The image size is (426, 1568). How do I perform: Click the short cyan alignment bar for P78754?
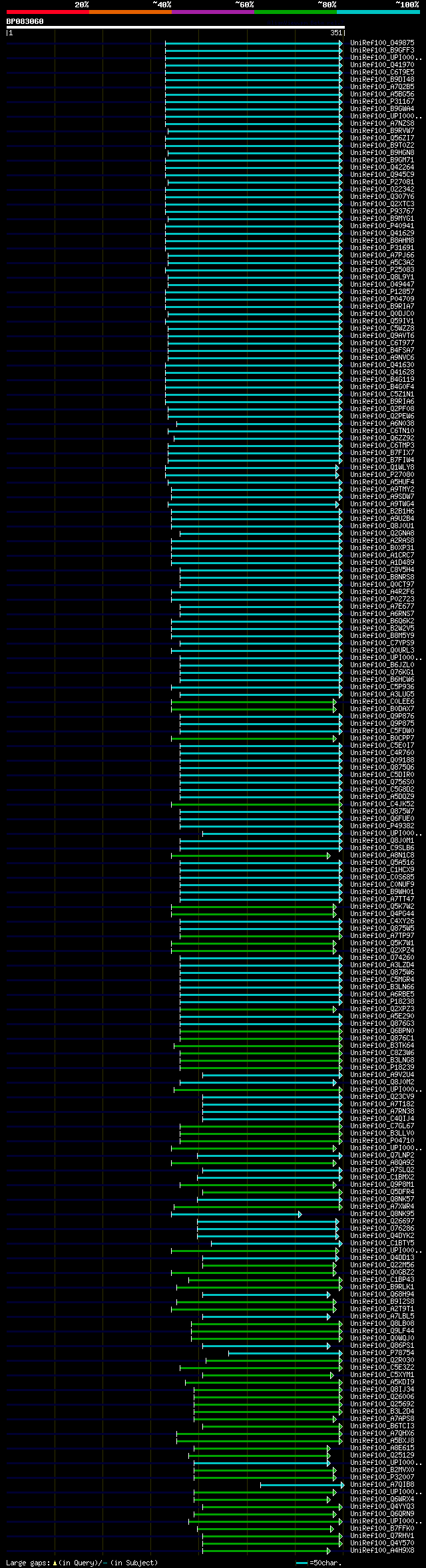(286, 1352)
